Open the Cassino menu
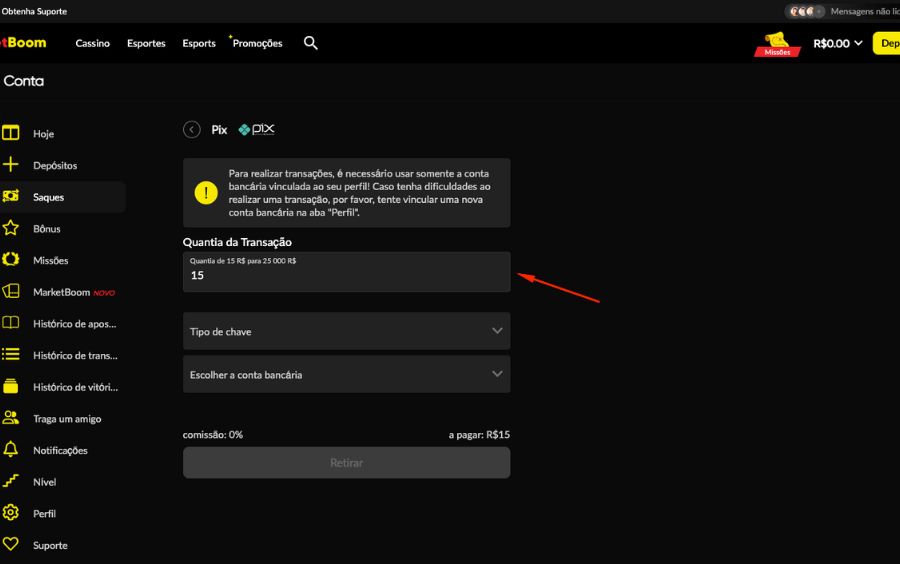The height and width of the screenshot is (564, 900). tap(93, 44)
